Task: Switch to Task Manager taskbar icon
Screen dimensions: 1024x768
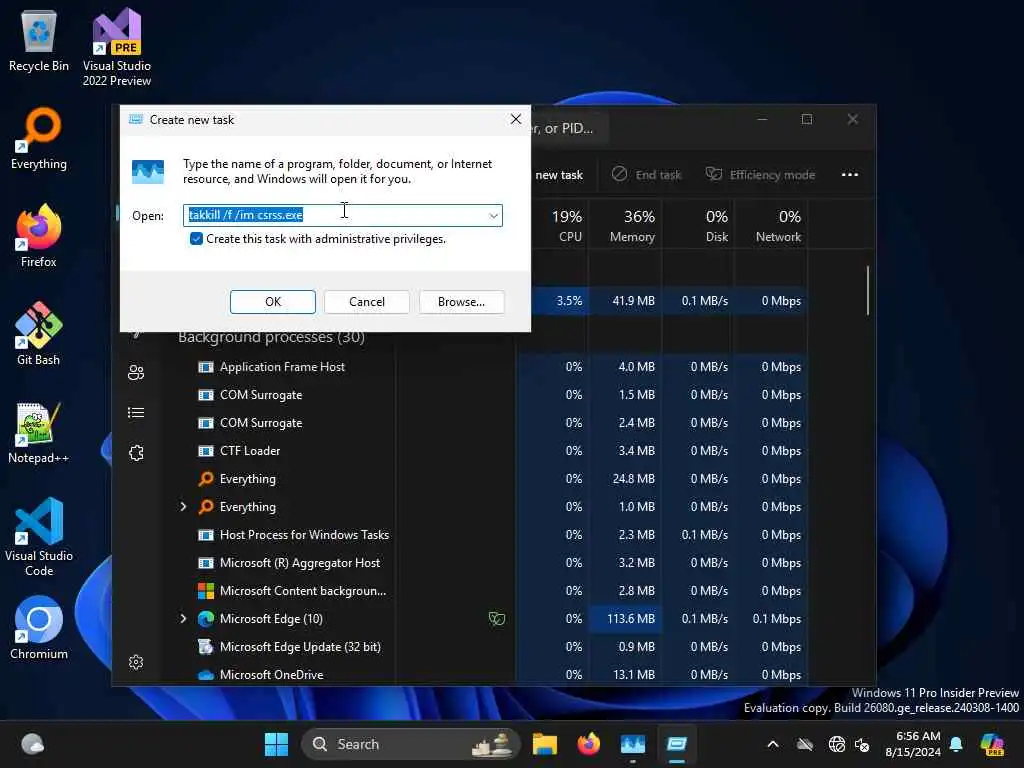Action: 633,744
